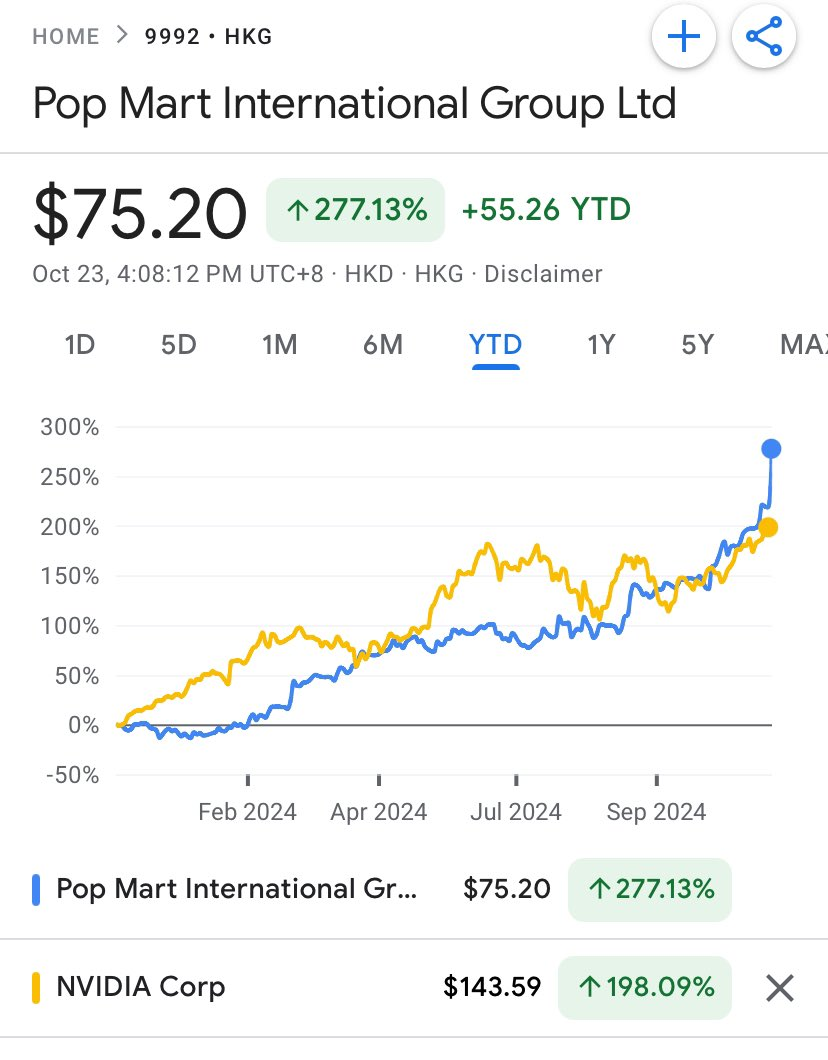Viewport: 828px width, 1060px height.
Task: Select the 6M time range
Action: click(x=383, y=345)
